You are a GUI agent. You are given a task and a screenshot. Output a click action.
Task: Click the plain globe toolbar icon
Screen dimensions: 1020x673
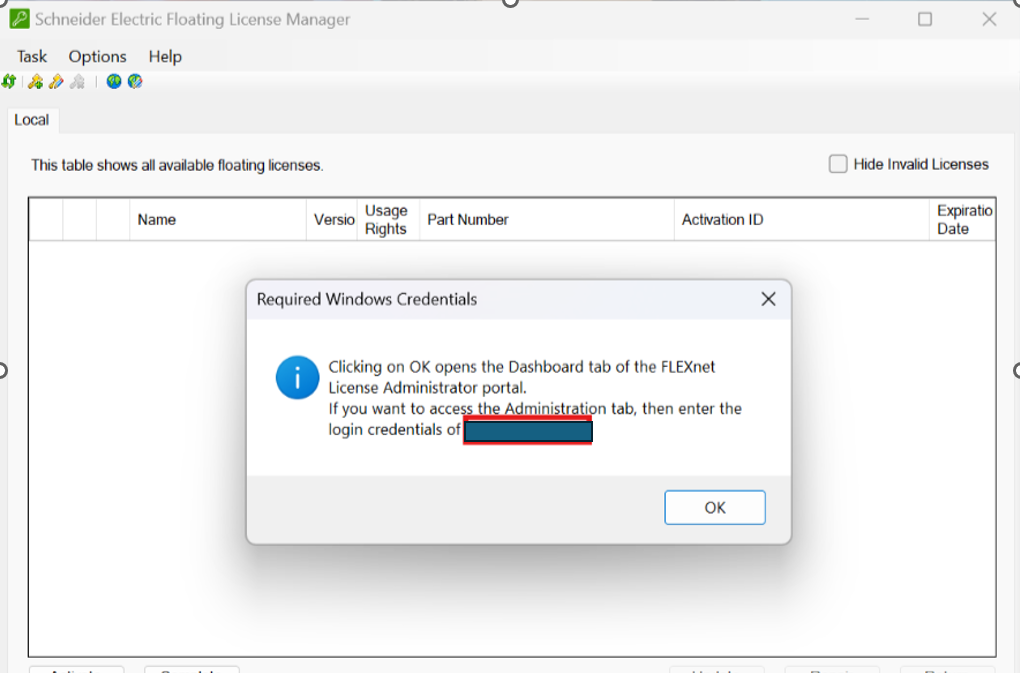(x=114, y=81)
